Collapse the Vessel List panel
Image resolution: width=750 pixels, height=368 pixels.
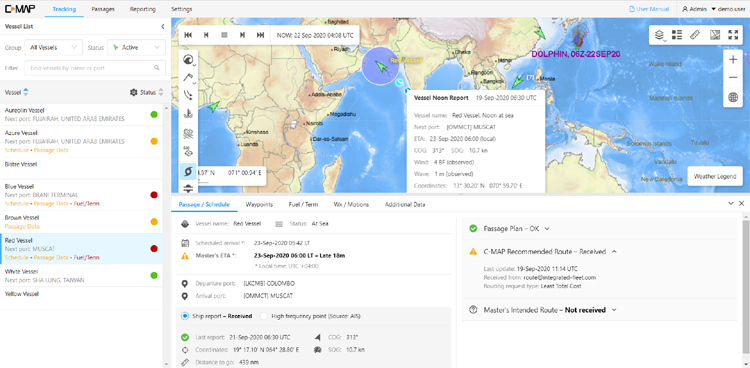pyautogui.click(x=163, y=27)
